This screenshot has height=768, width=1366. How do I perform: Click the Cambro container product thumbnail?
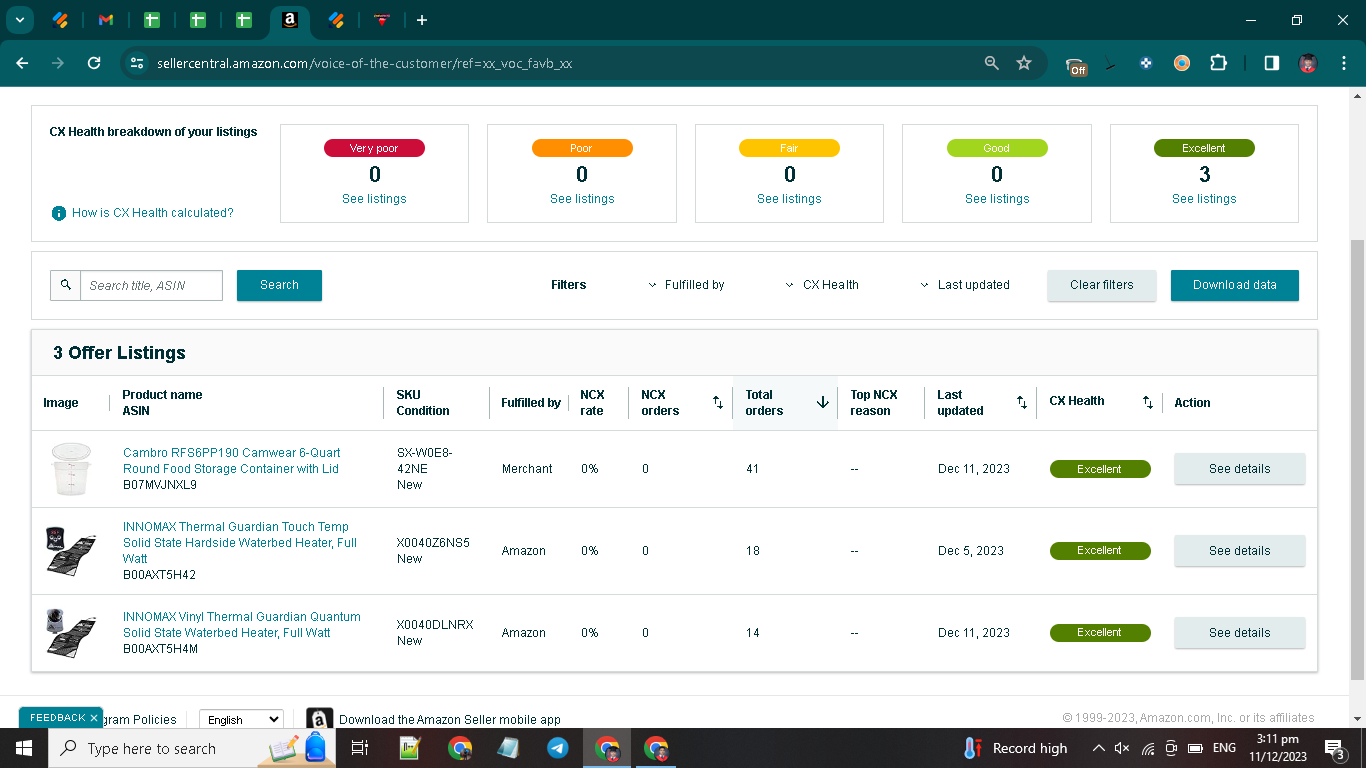point(70,469)
